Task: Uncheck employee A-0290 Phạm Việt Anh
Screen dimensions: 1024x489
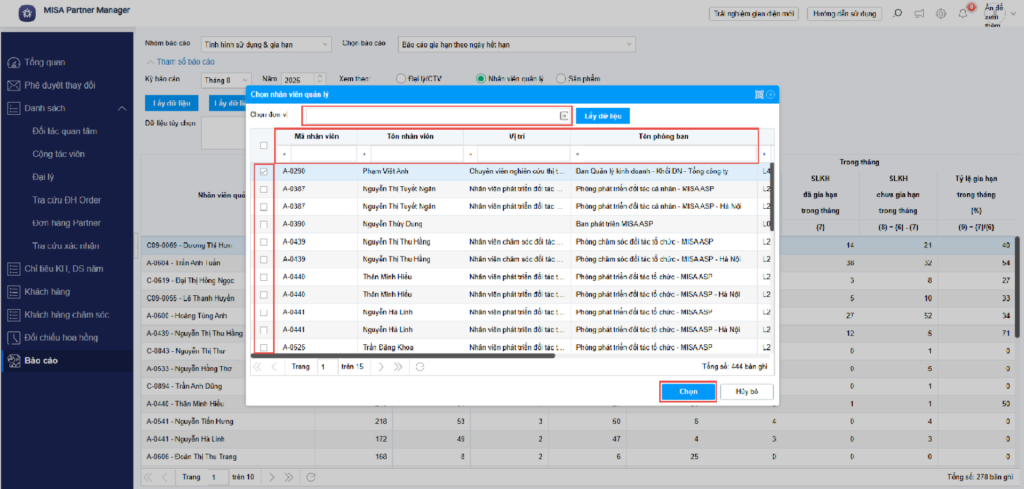Action: pos(264,172)
